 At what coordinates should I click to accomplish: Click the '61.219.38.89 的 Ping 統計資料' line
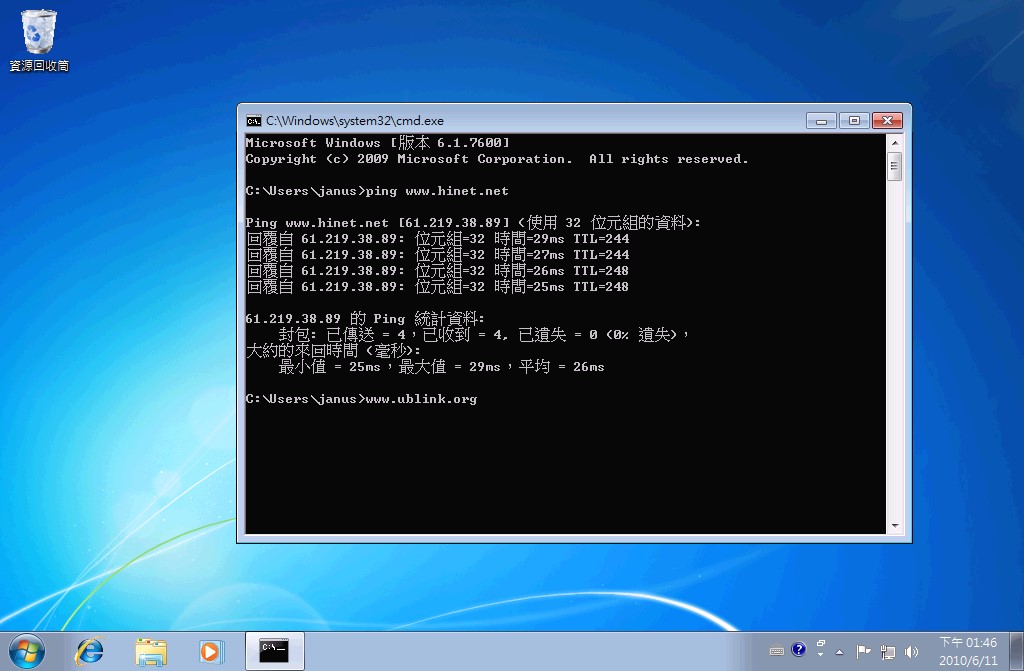365,319
